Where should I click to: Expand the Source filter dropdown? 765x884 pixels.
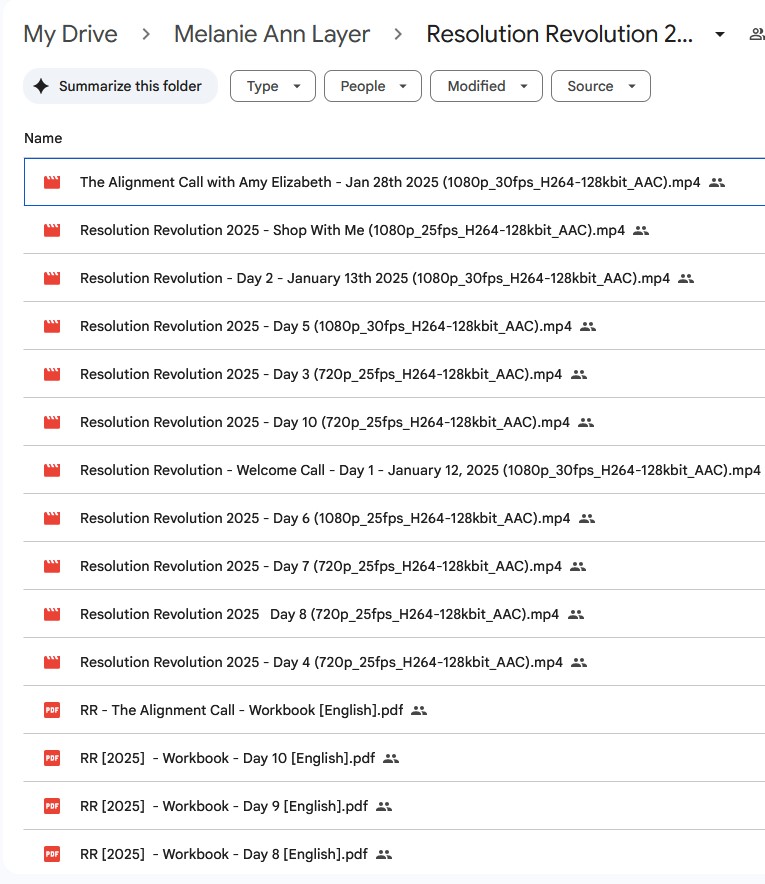tap(600, 86)
